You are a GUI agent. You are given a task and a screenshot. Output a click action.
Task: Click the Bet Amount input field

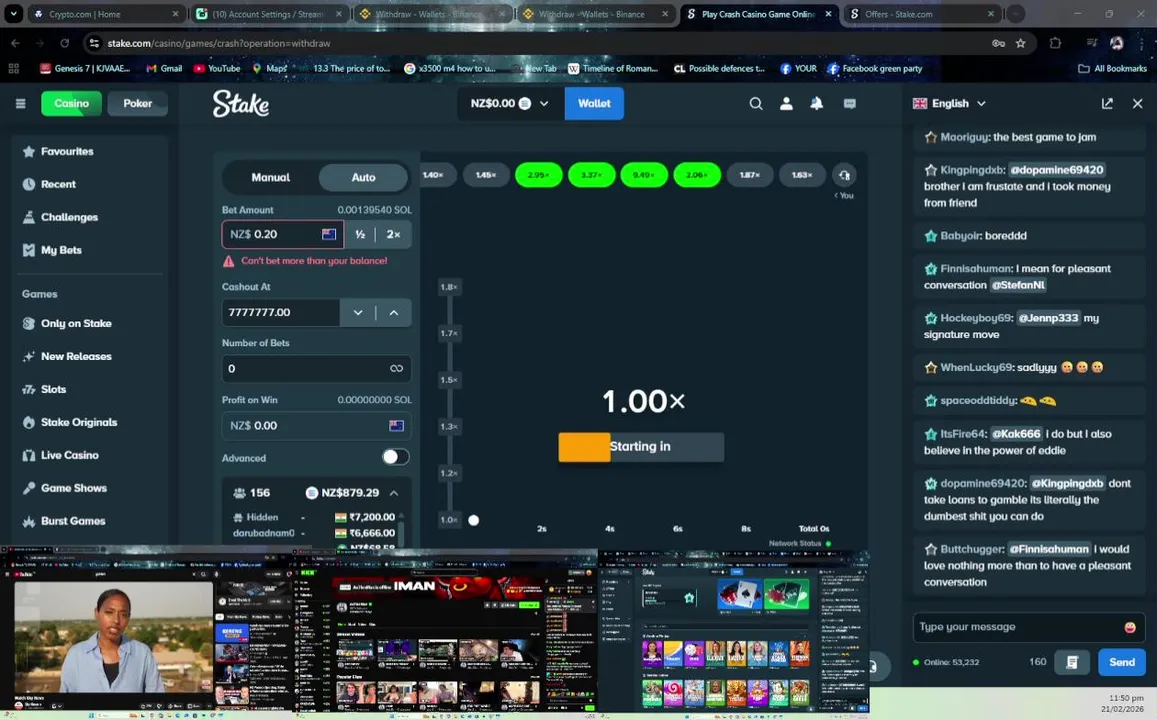[283, 234]
